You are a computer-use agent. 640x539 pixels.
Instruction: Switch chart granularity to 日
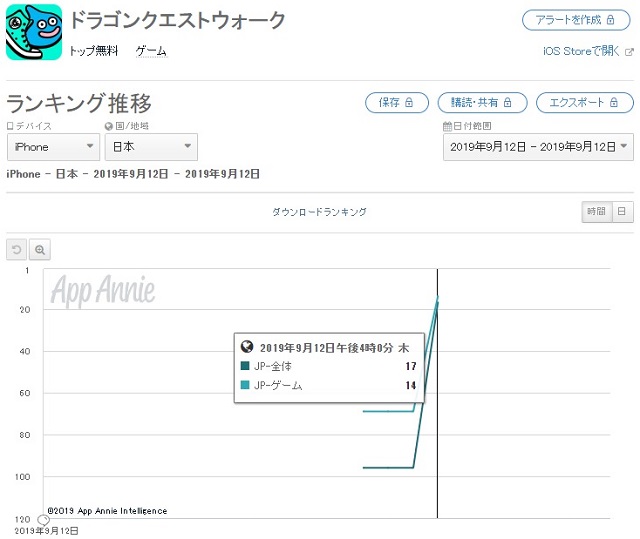coord(622,211)
